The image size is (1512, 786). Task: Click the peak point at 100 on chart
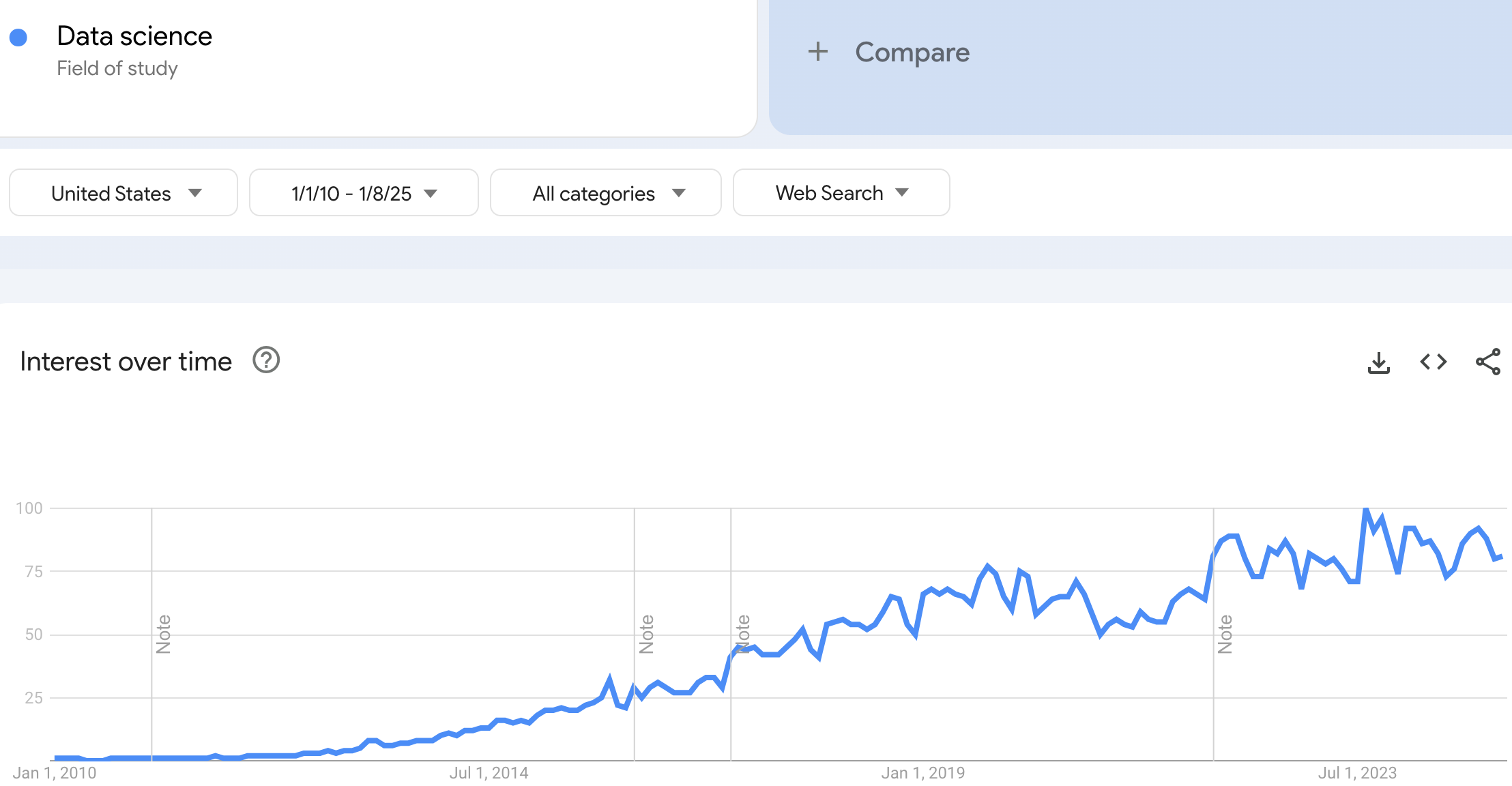(x=1366, y=509)
